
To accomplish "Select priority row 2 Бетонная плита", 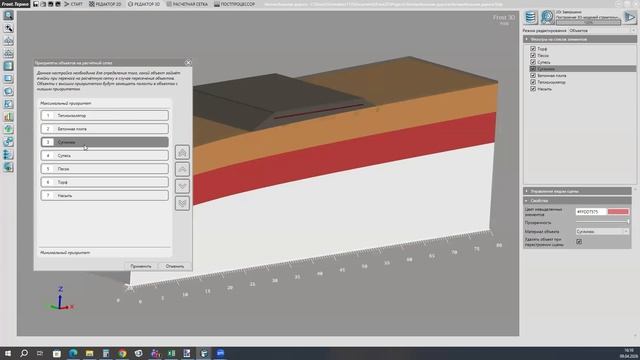I will 104,129.
